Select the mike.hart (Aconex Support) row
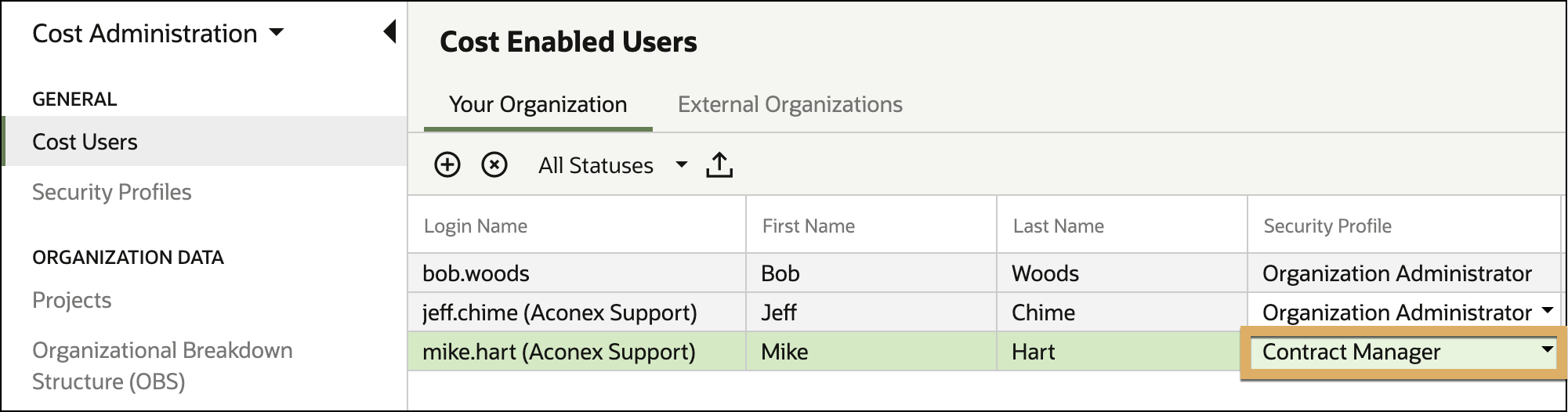The image size is (1568, 412). pyautogui.click(x=984, y=352)
